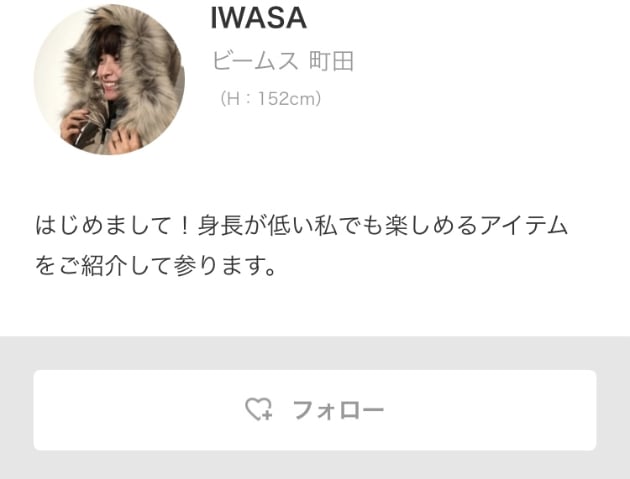630x479 pixels.
Task: Click the ビームス 町田 shop label
Action: click(282, 61)
